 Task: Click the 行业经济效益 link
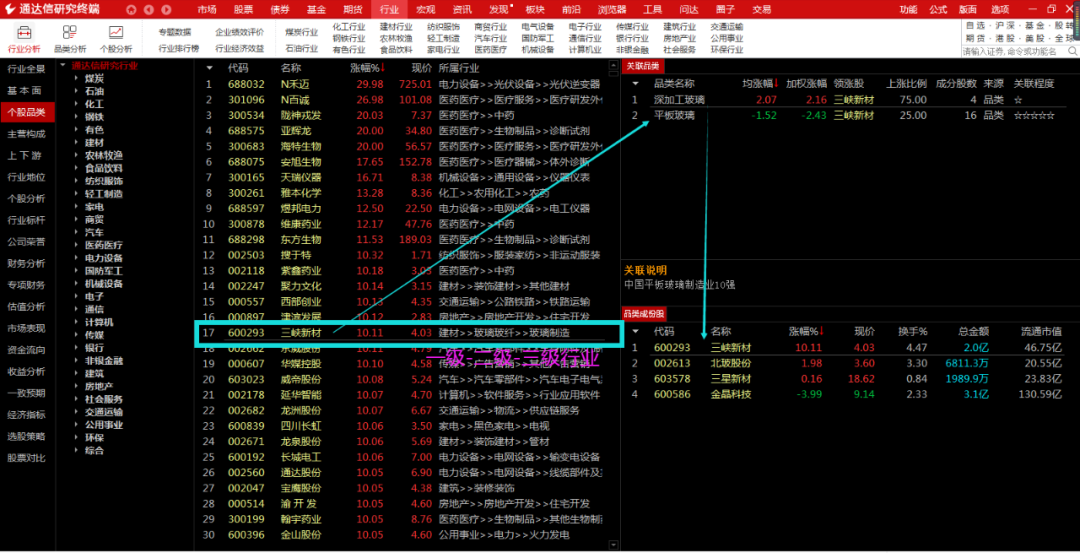pos(239,49)
